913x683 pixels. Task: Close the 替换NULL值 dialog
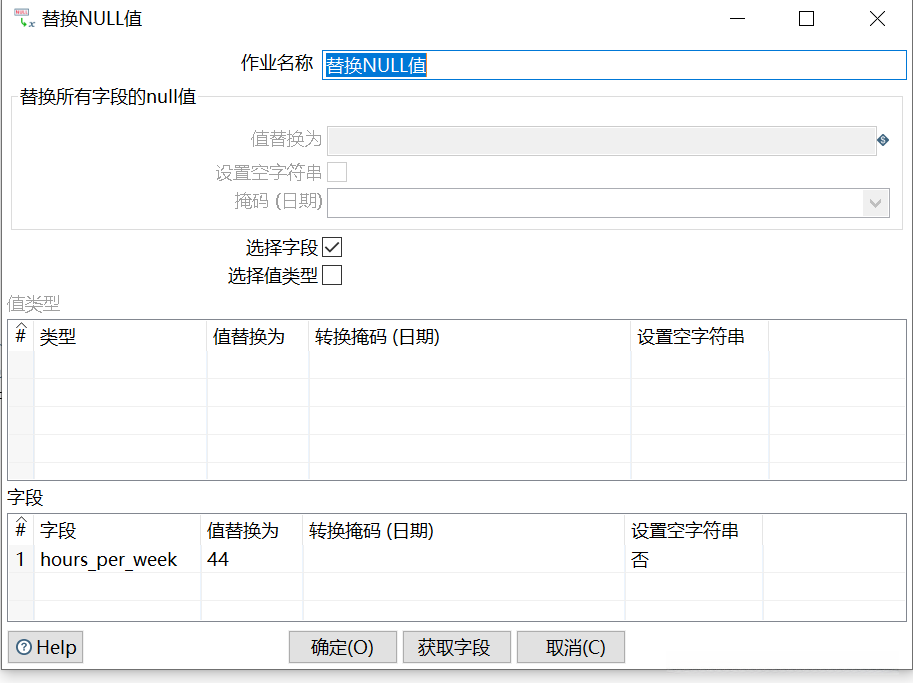coord(877,19)
